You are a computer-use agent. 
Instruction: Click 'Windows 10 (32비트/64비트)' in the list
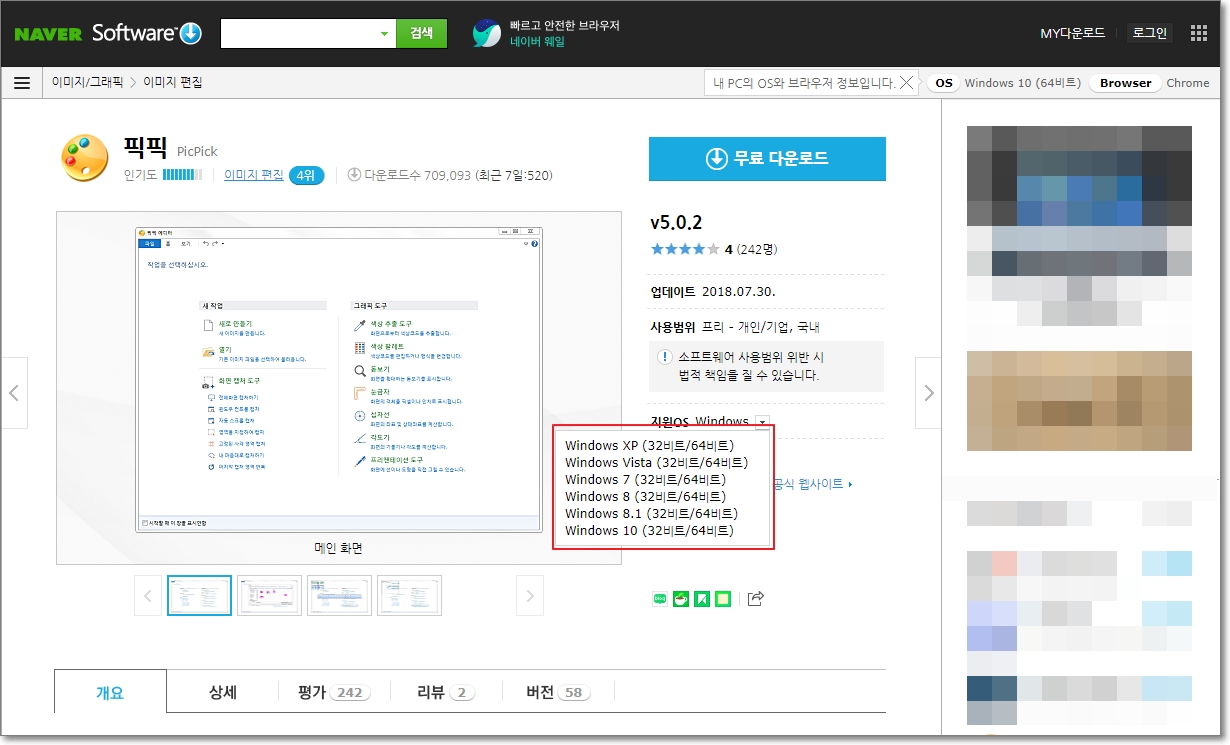click(x=650, y=530)
